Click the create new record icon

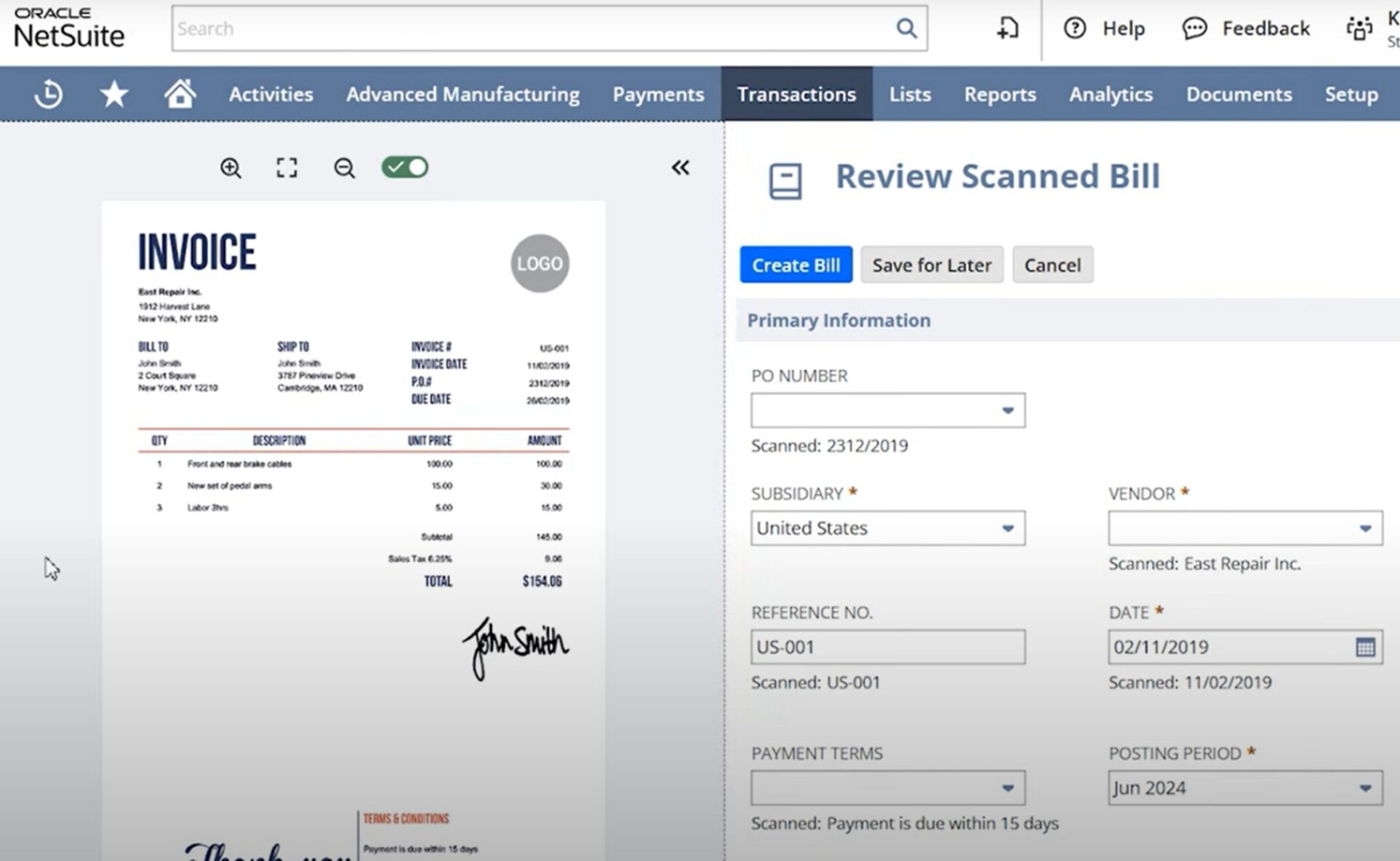1008,28
